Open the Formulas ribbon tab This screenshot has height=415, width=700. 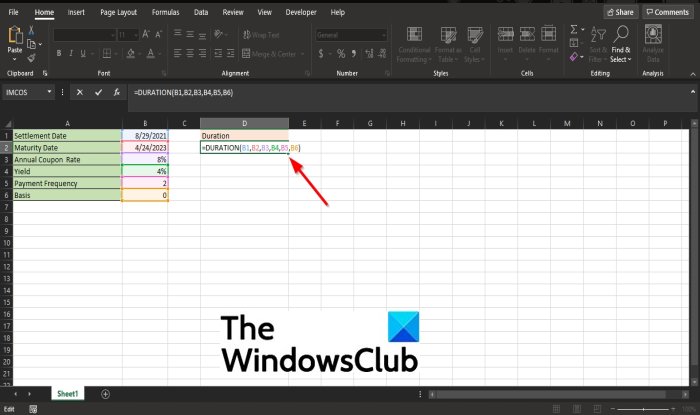coord(166,12)
